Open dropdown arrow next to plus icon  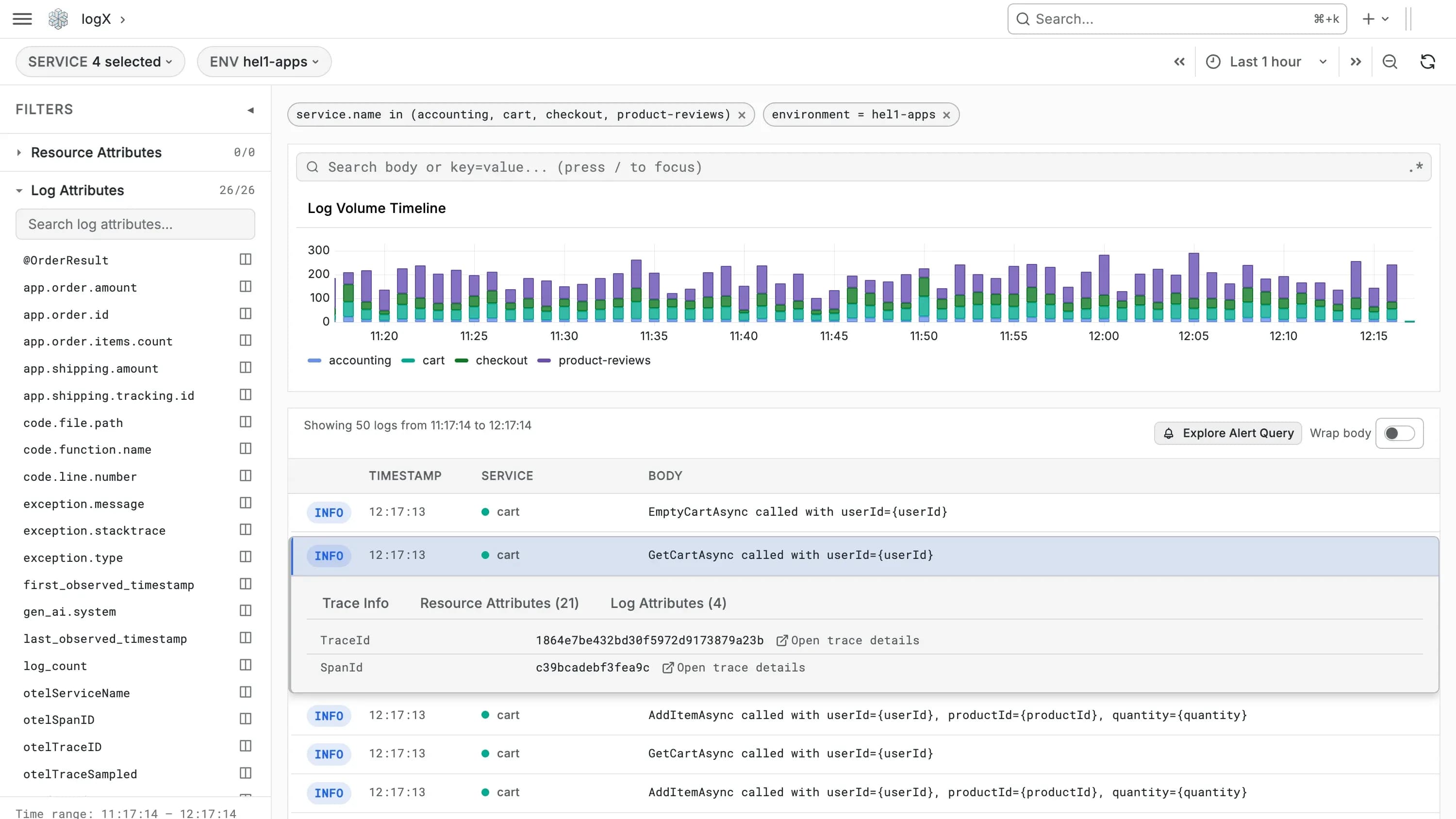point(1385,18)
